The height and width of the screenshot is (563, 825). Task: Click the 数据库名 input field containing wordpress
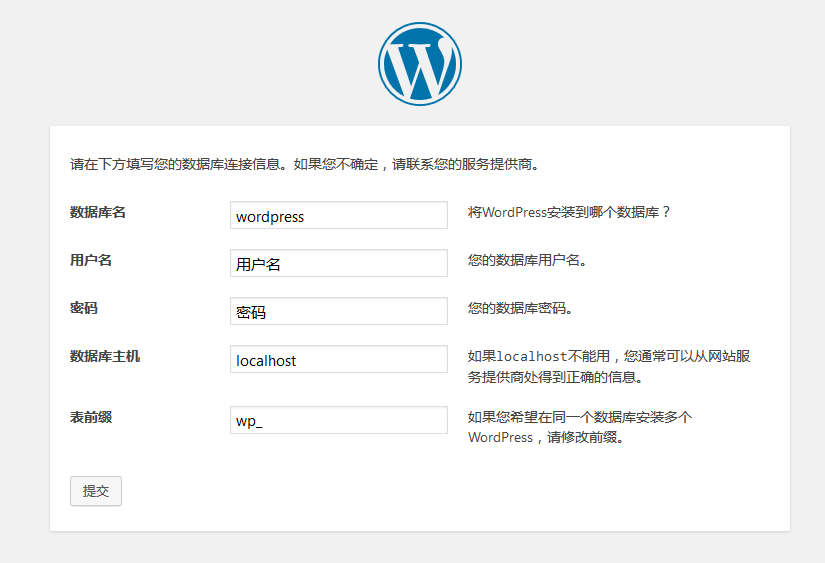pos(339,215)
